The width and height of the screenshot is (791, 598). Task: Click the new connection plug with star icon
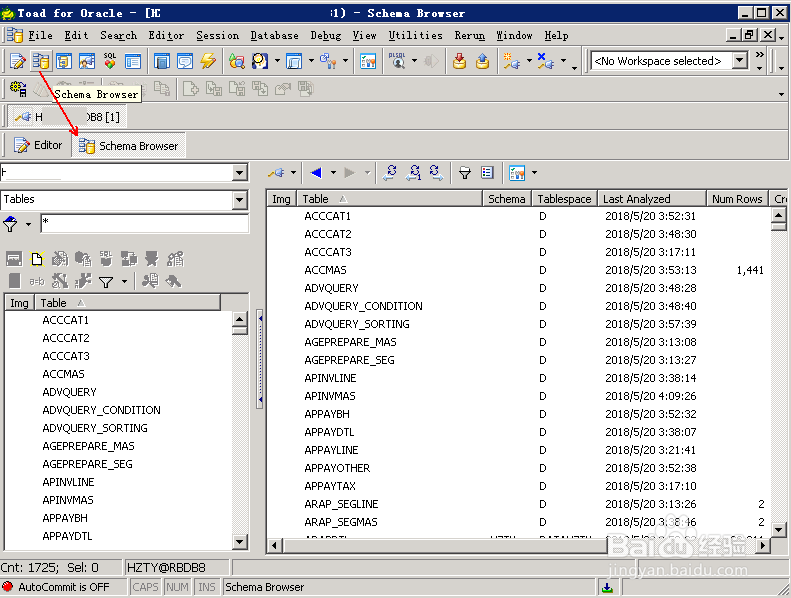(512, 61)
